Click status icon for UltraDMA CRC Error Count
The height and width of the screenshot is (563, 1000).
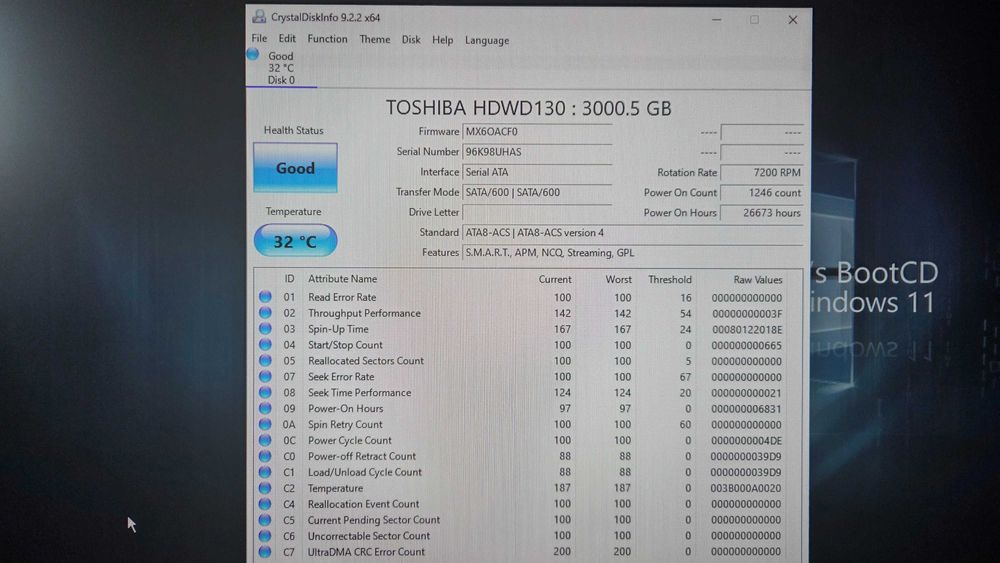265,552
